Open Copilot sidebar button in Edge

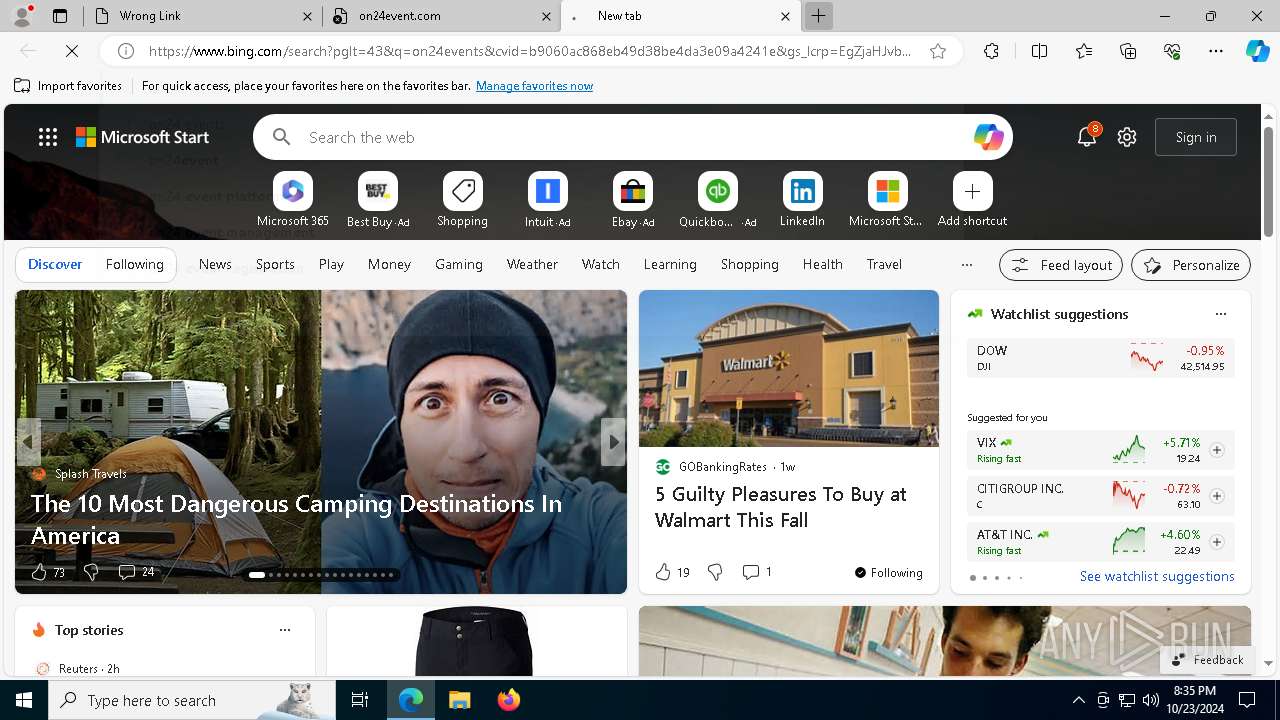click(1257, 51)
